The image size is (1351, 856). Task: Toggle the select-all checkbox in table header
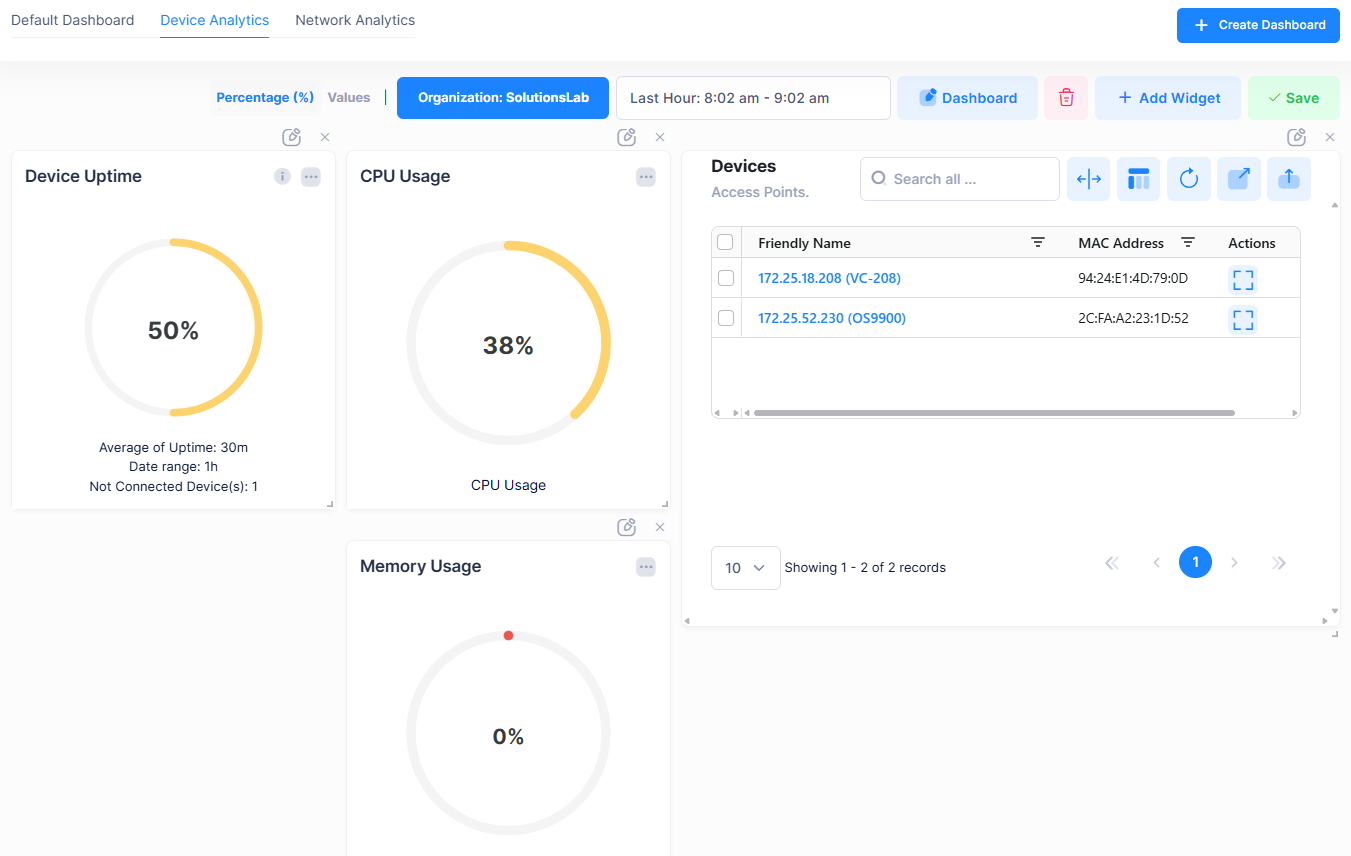726,242
